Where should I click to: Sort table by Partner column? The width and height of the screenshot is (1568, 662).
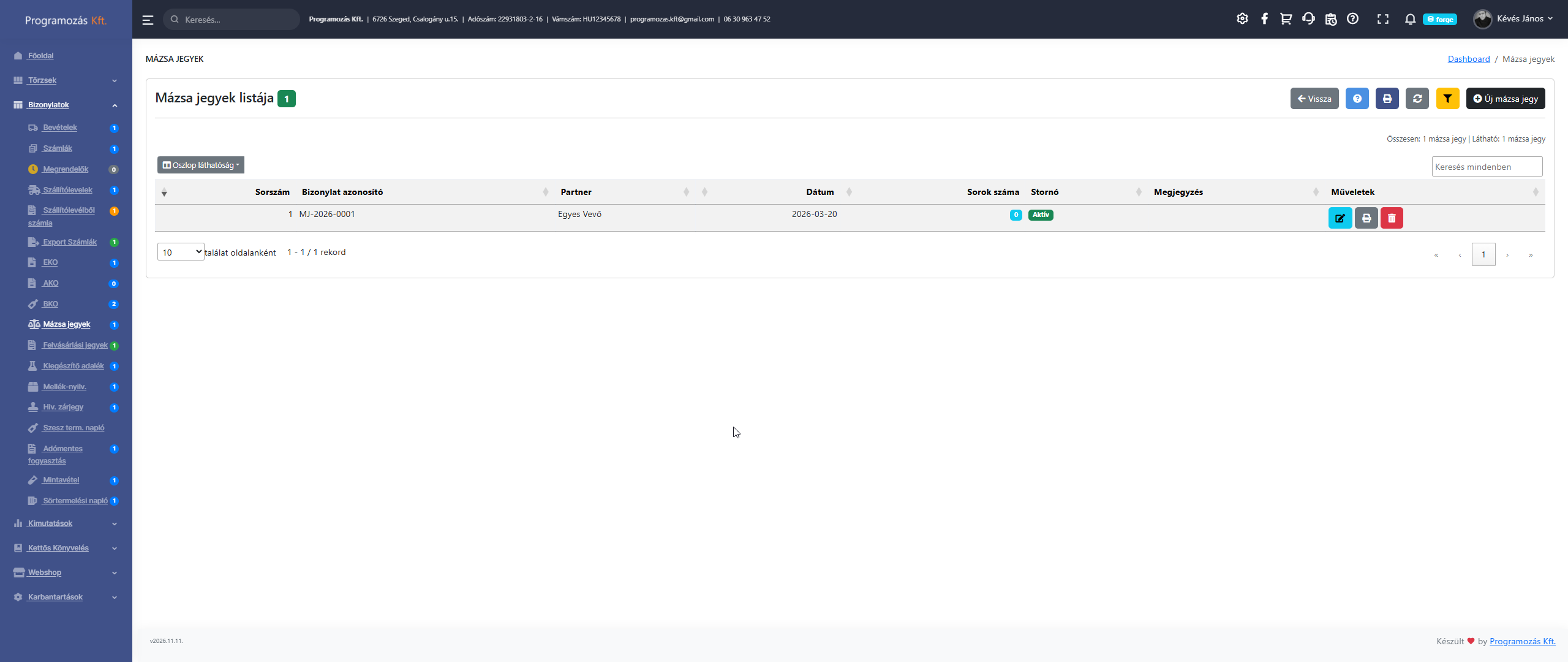[x=576, y=192]
